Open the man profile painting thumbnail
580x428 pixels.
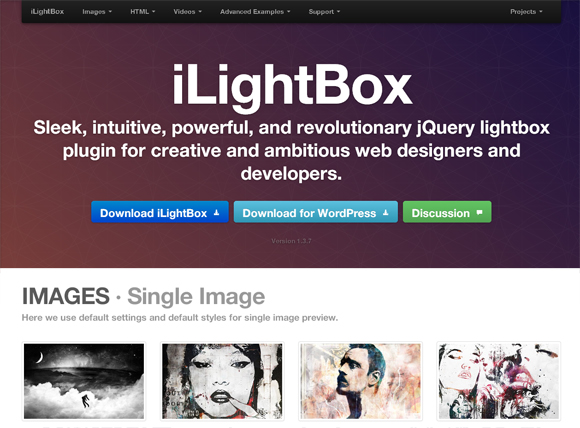click(x=360, y=381)
